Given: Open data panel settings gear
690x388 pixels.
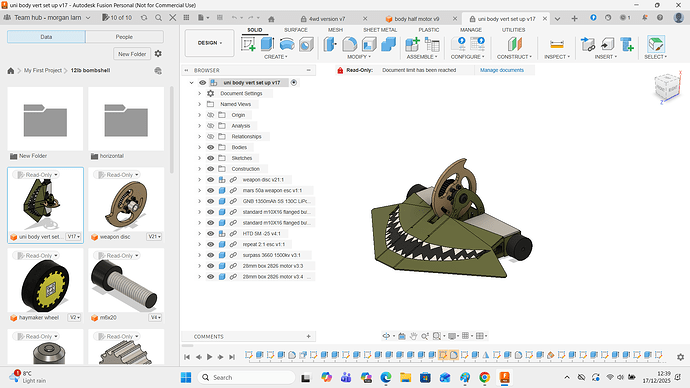Looking at the screenshot, I should pos(158,54).
